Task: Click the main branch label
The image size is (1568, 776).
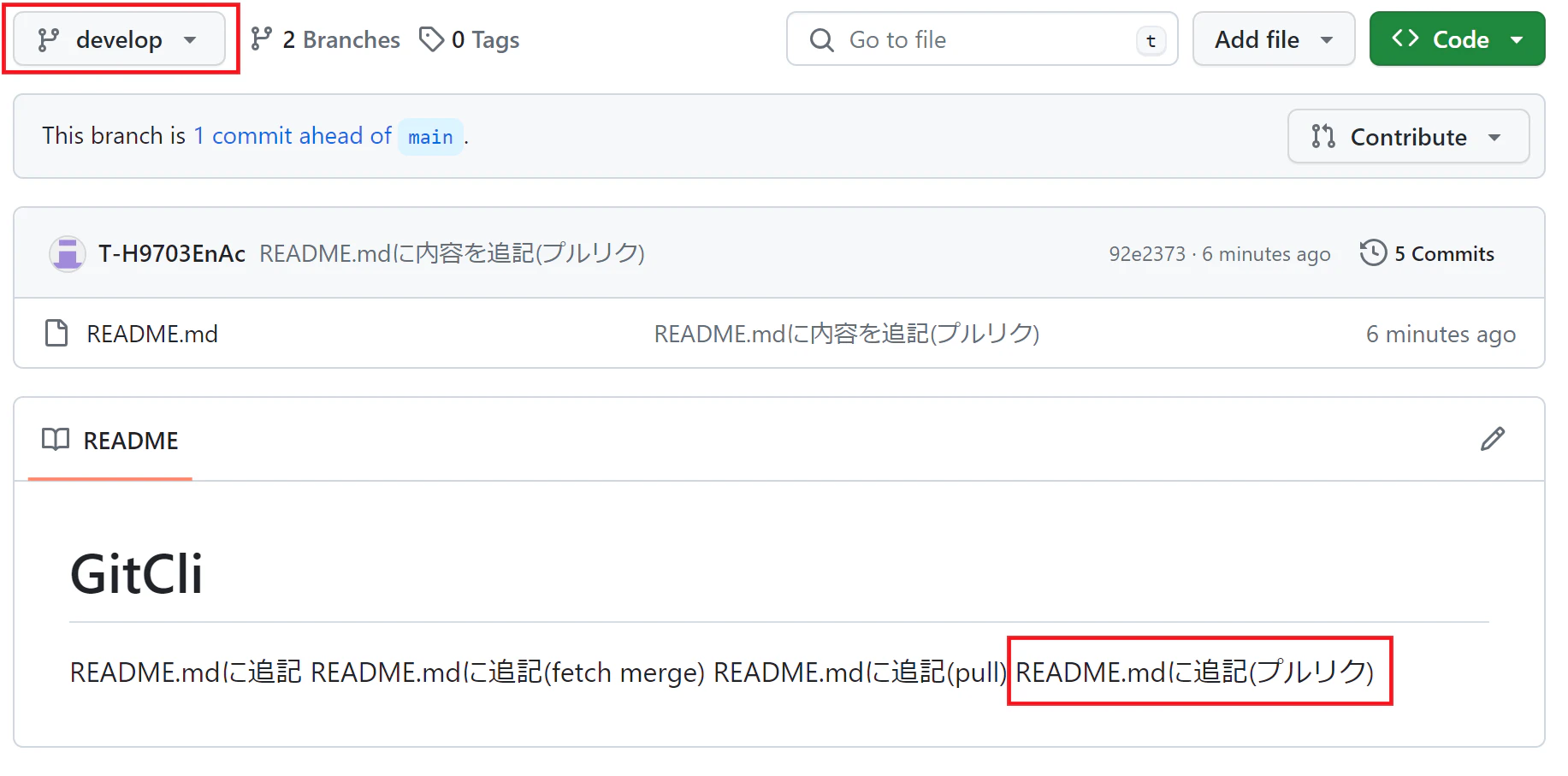Action: click(430, 137)
